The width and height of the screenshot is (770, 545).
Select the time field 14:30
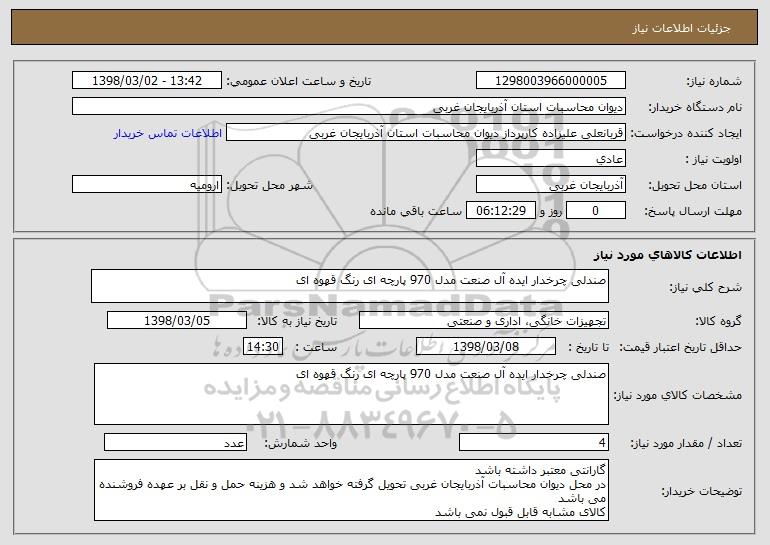coord(263,347)
